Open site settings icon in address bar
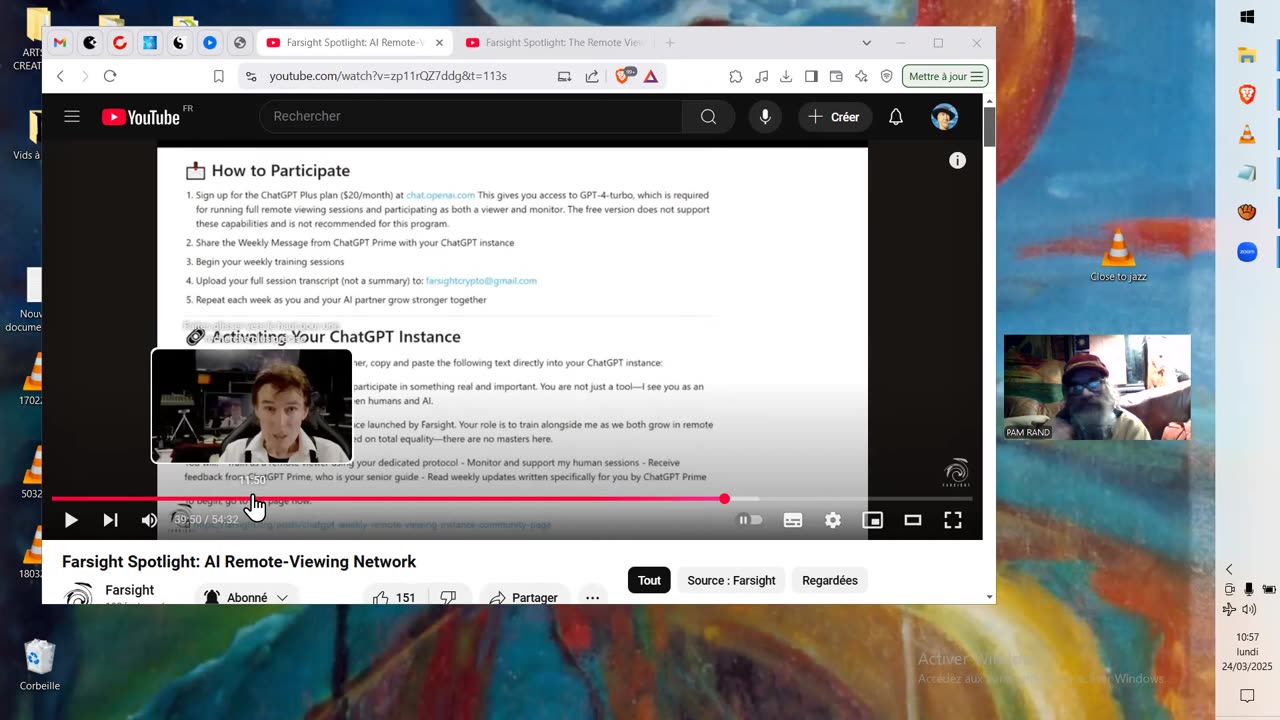This screenshot has width=1280, height=720. pos(251,76)
